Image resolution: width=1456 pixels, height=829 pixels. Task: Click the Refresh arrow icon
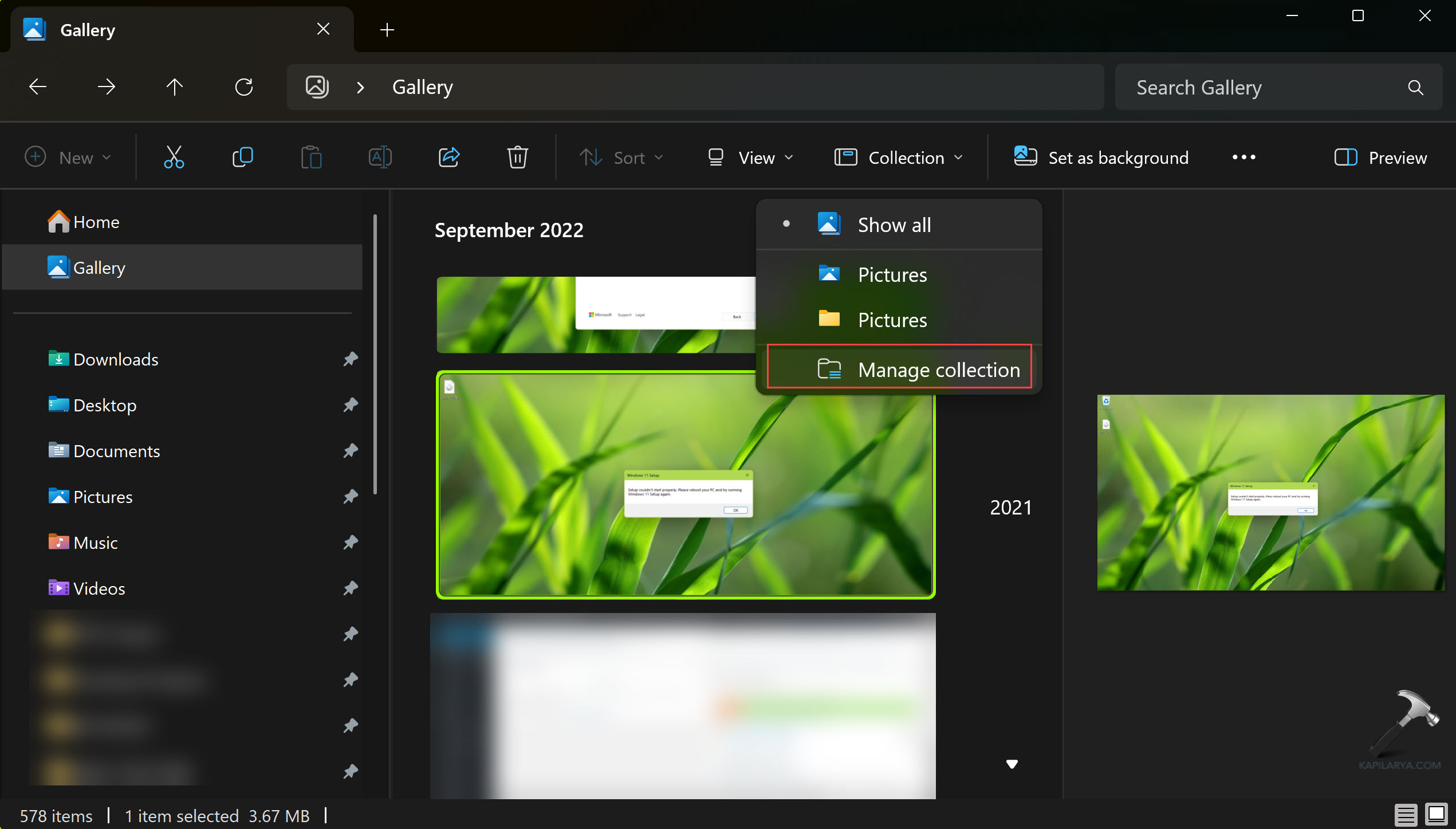pos(243,87)
